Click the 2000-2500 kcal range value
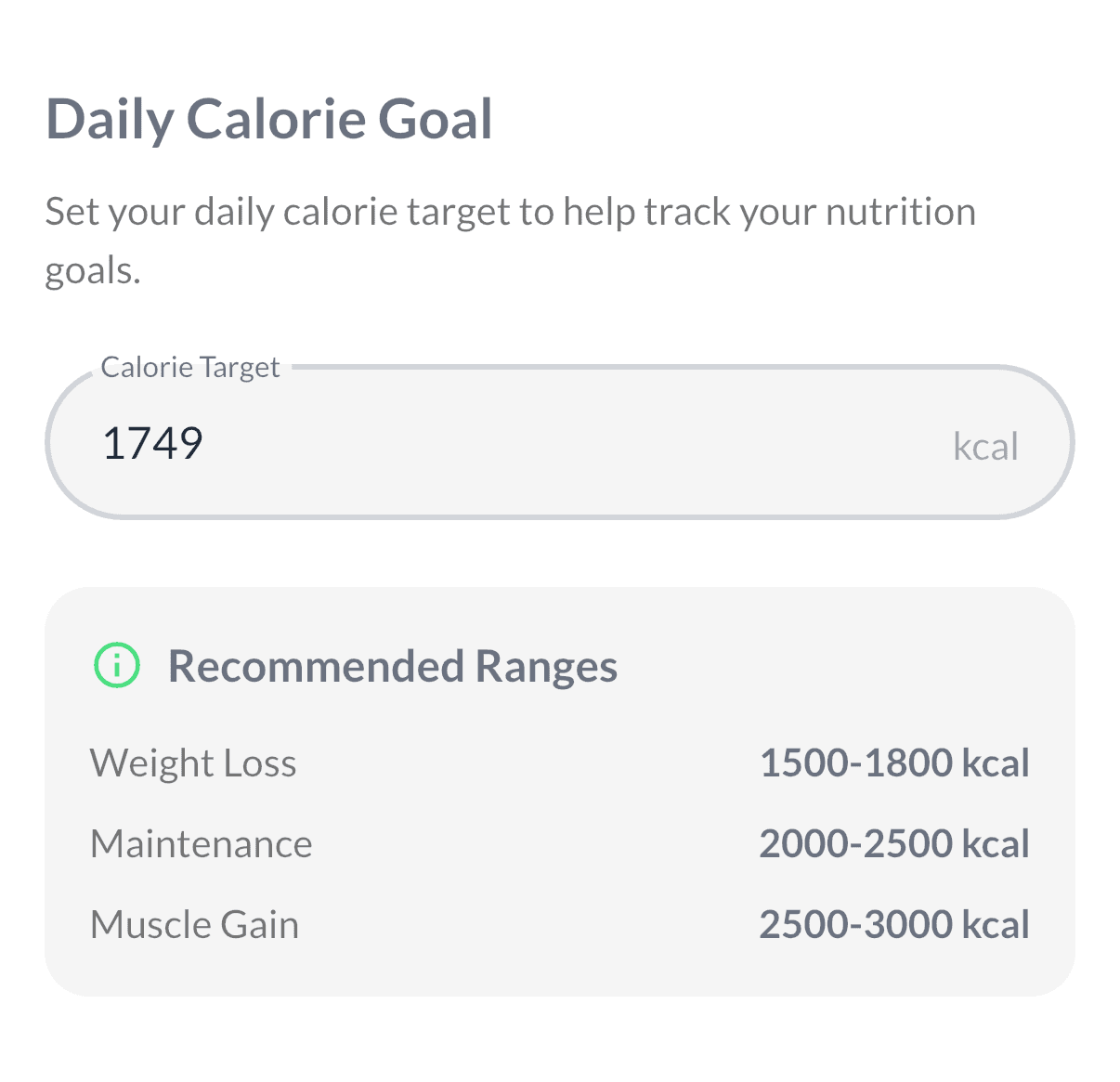Screen dimensions: 1120x1082 pyautogui.click(x=894, y=843)
